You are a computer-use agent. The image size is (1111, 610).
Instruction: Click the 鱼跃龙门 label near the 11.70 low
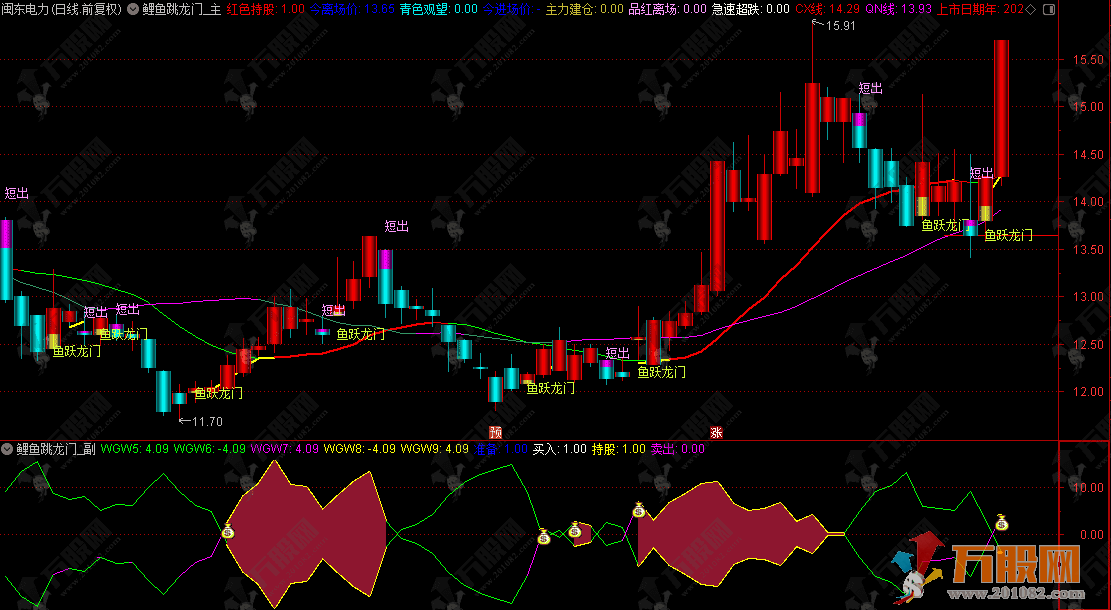tap(219, 392)
